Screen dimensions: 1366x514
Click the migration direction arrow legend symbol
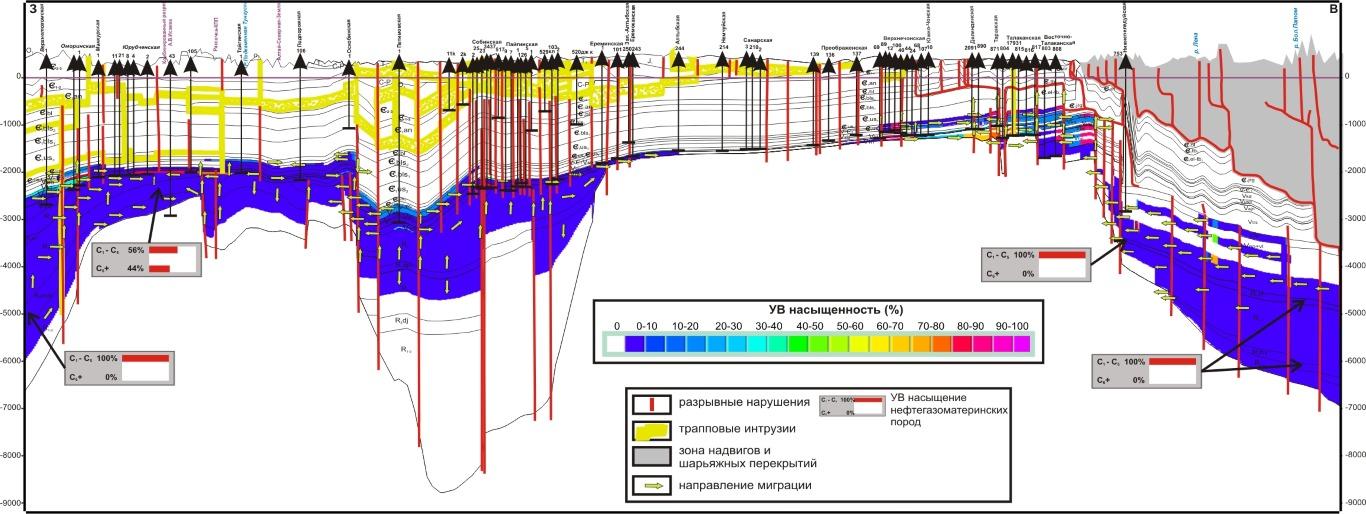point(654,485)
